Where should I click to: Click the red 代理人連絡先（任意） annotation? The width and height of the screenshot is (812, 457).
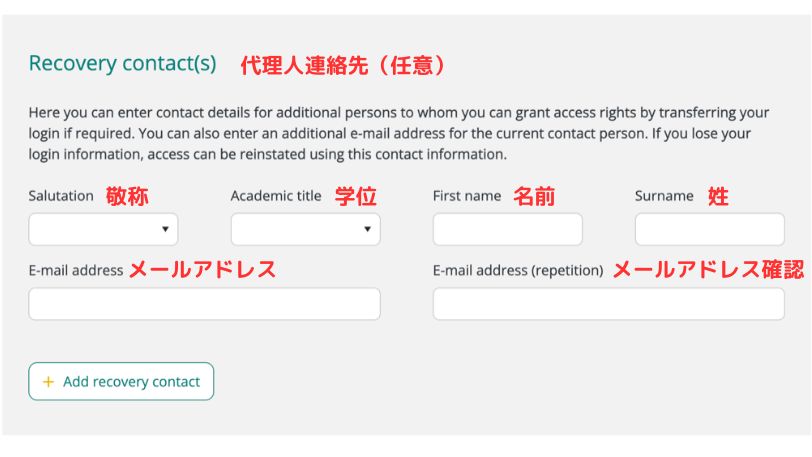point(343,66)
